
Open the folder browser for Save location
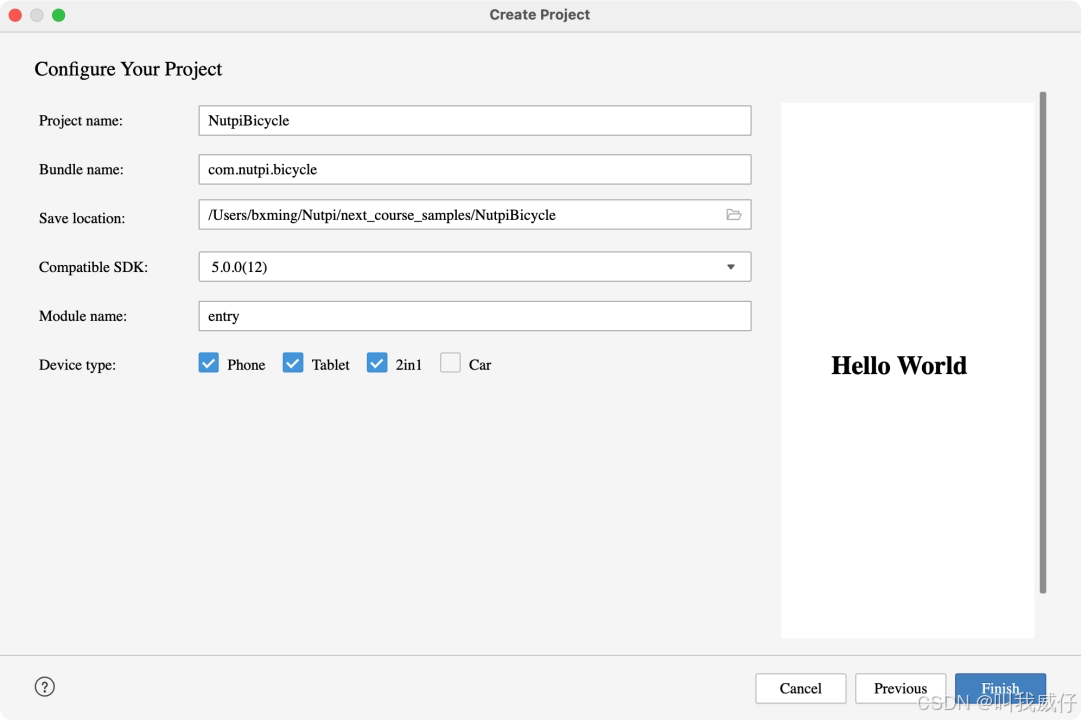(x=734, y=214)
